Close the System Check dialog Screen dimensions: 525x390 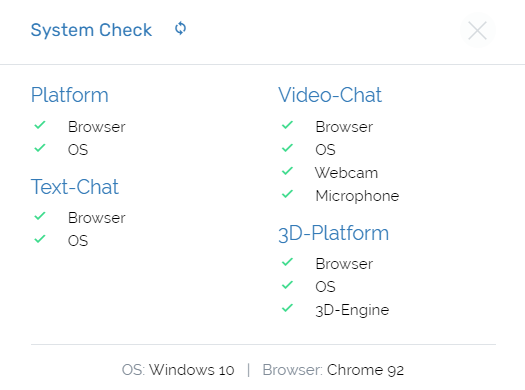tap(477, 30)
